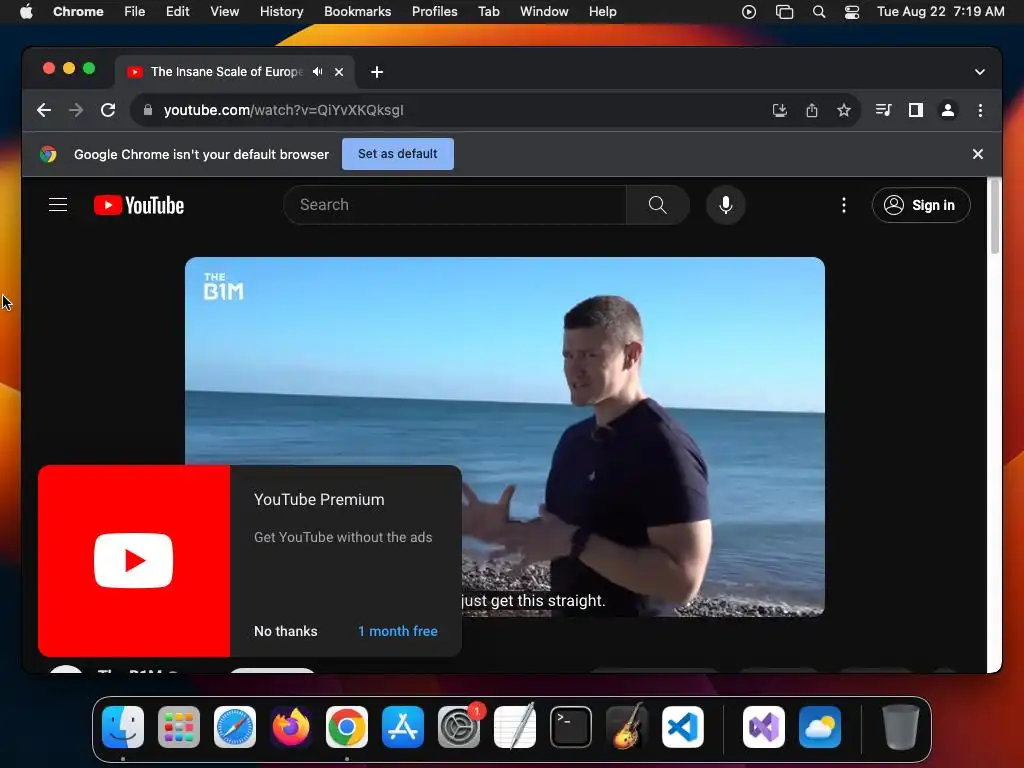Open Firefox from the Dock
This screenshot has height=768, width=1024.
(291, 727)
